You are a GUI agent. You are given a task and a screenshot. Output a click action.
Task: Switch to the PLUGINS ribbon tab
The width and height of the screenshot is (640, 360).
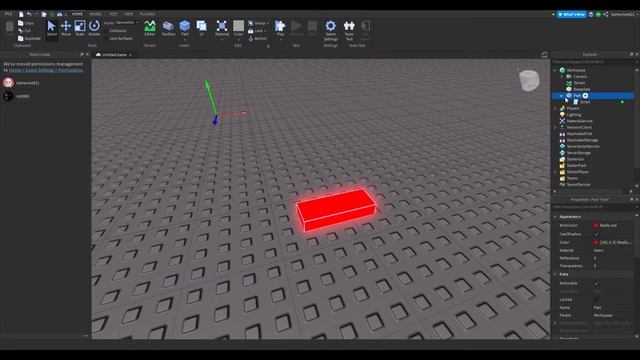147,14
